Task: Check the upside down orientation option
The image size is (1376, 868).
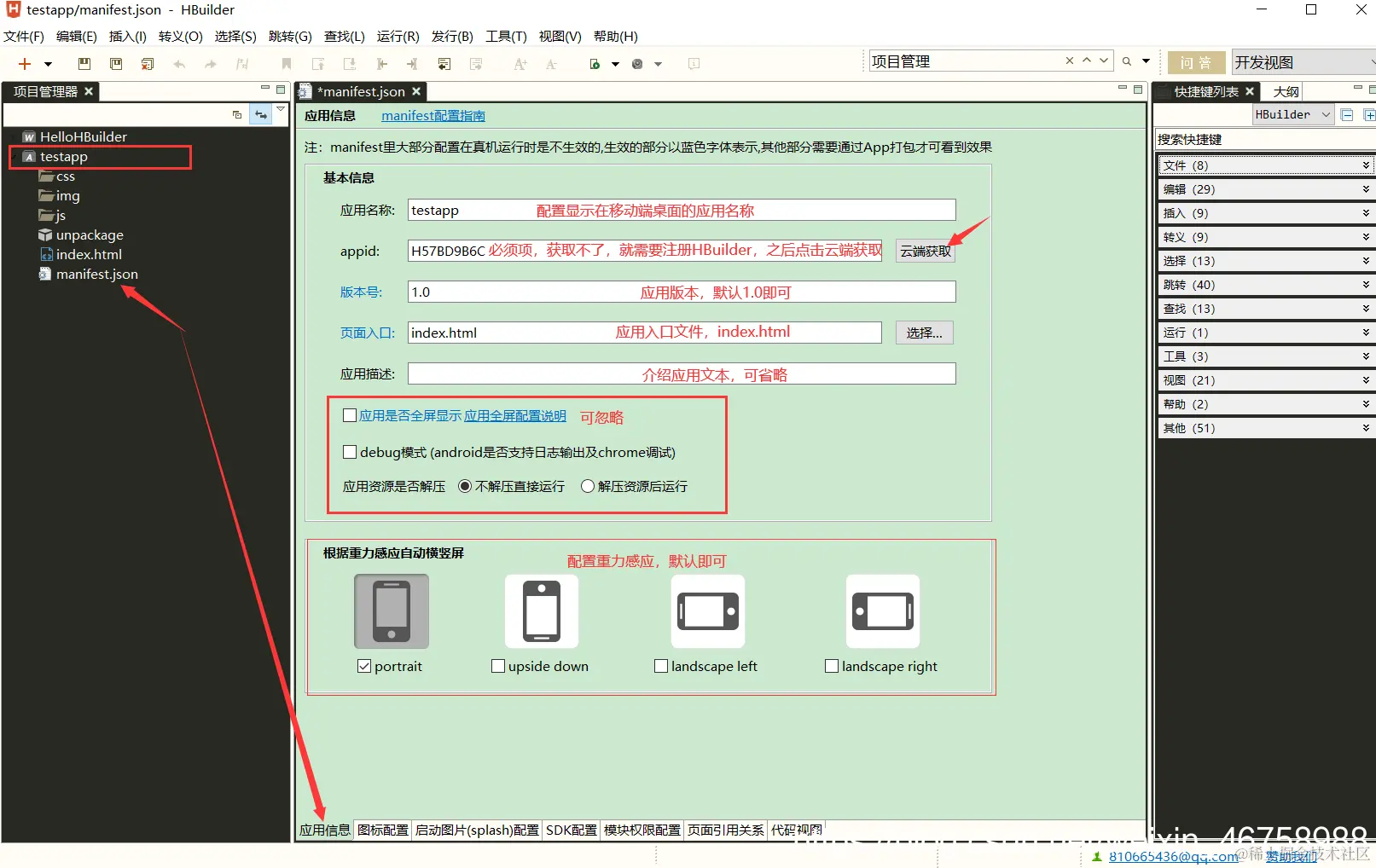Action: tap(498, 666)
